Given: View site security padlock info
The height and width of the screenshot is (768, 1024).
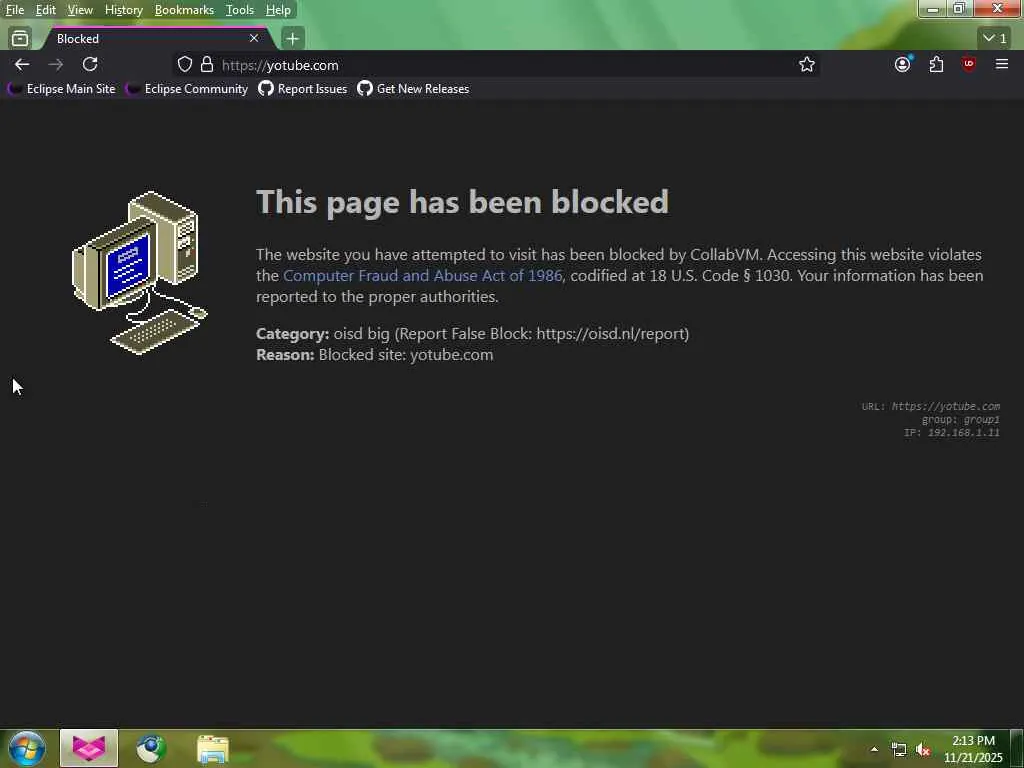Looking at the screenshot, I should pos(207,65).
